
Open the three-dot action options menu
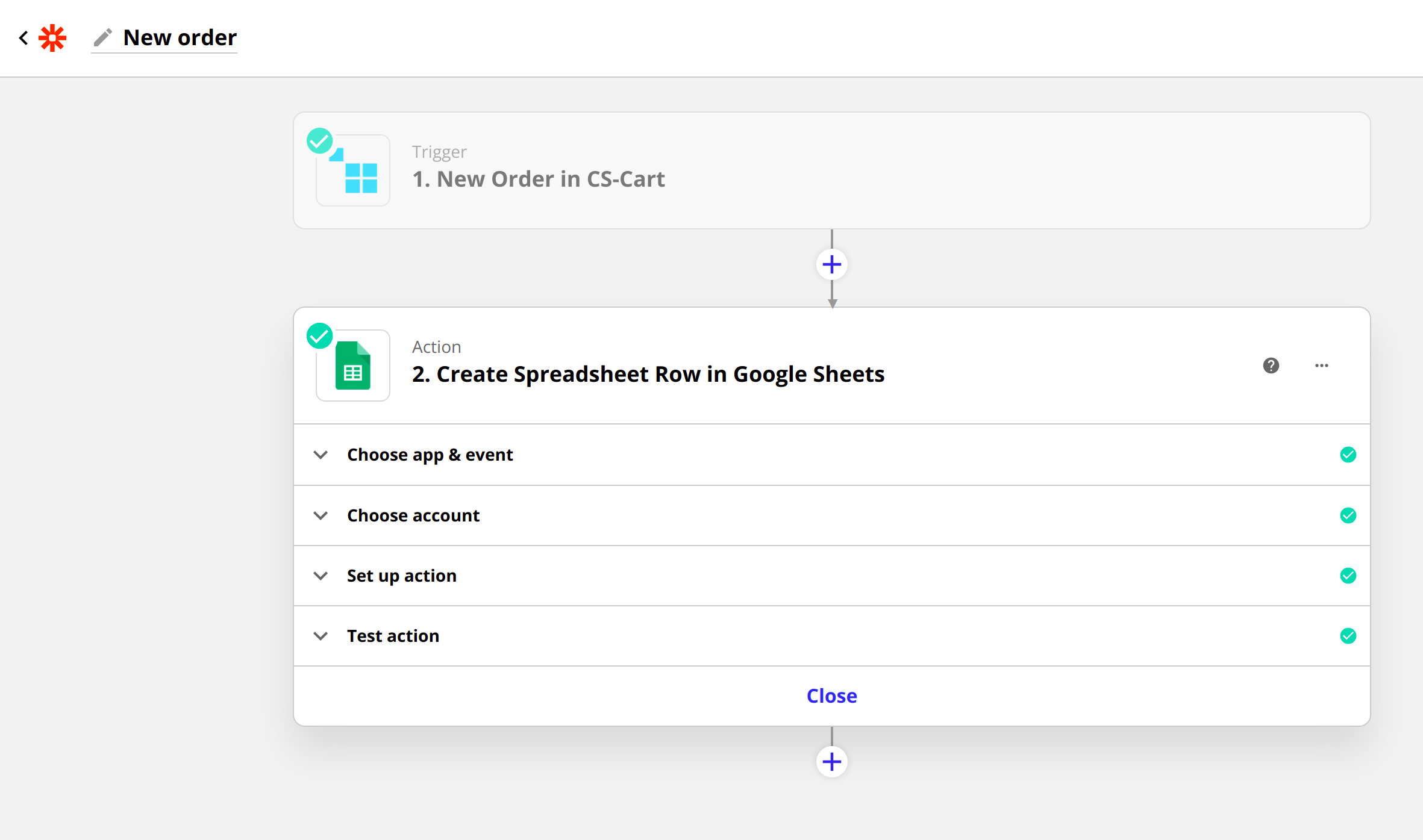[1321, 366]
